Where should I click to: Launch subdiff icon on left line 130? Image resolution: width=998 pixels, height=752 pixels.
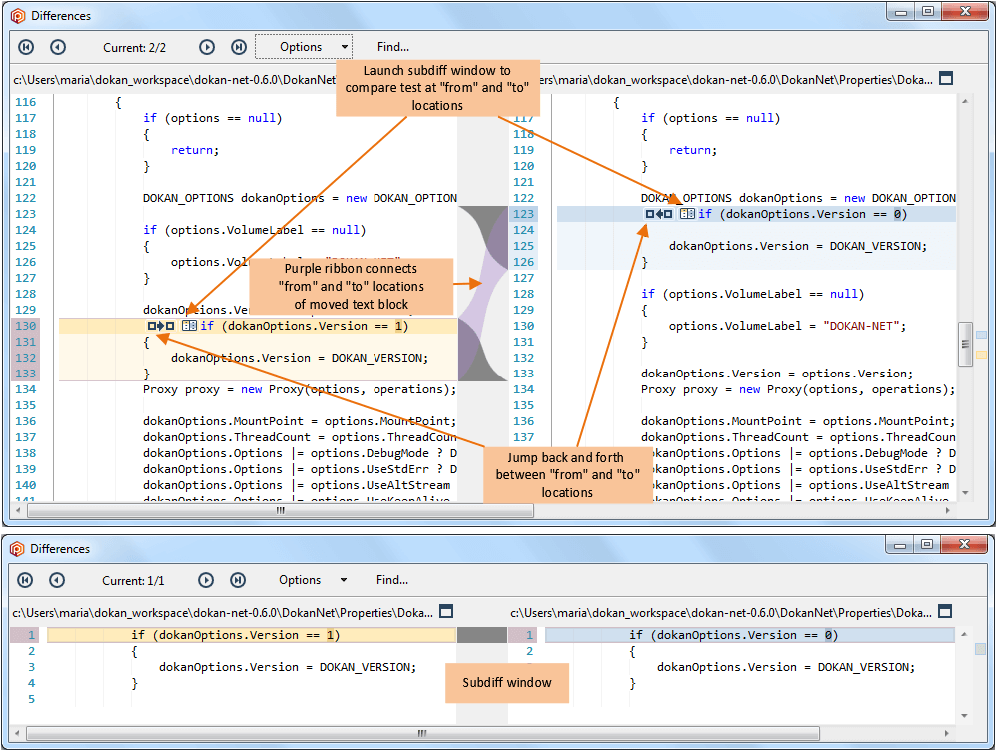pos(189,326)
